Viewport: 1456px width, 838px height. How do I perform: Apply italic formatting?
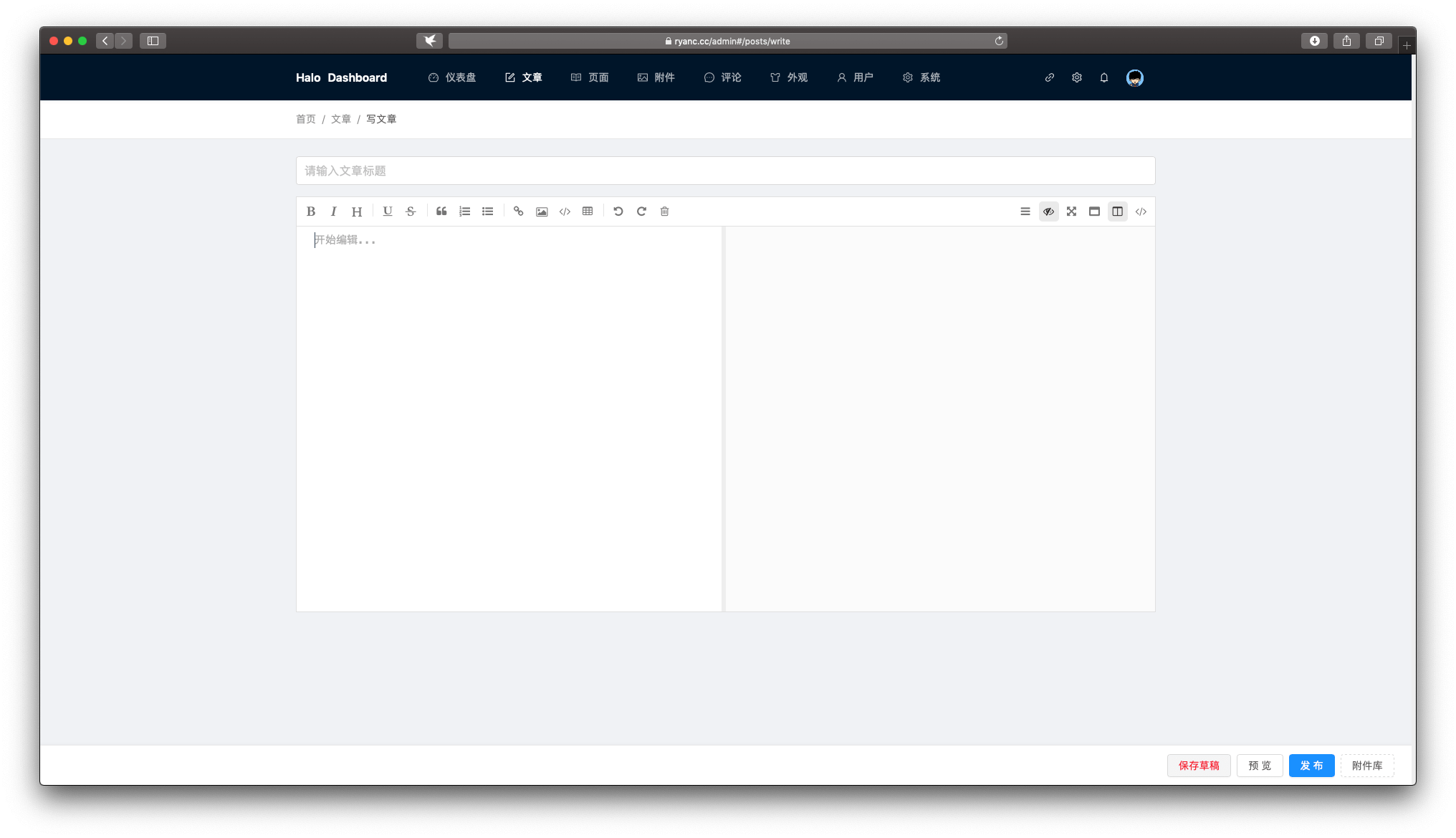point(333,211)
